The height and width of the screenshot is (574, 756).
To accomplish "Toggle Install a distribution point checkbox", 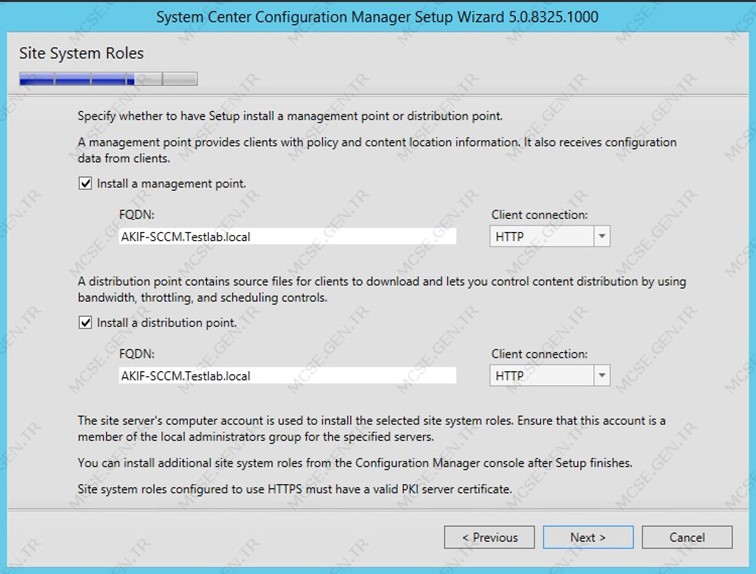I will [85, 322].
